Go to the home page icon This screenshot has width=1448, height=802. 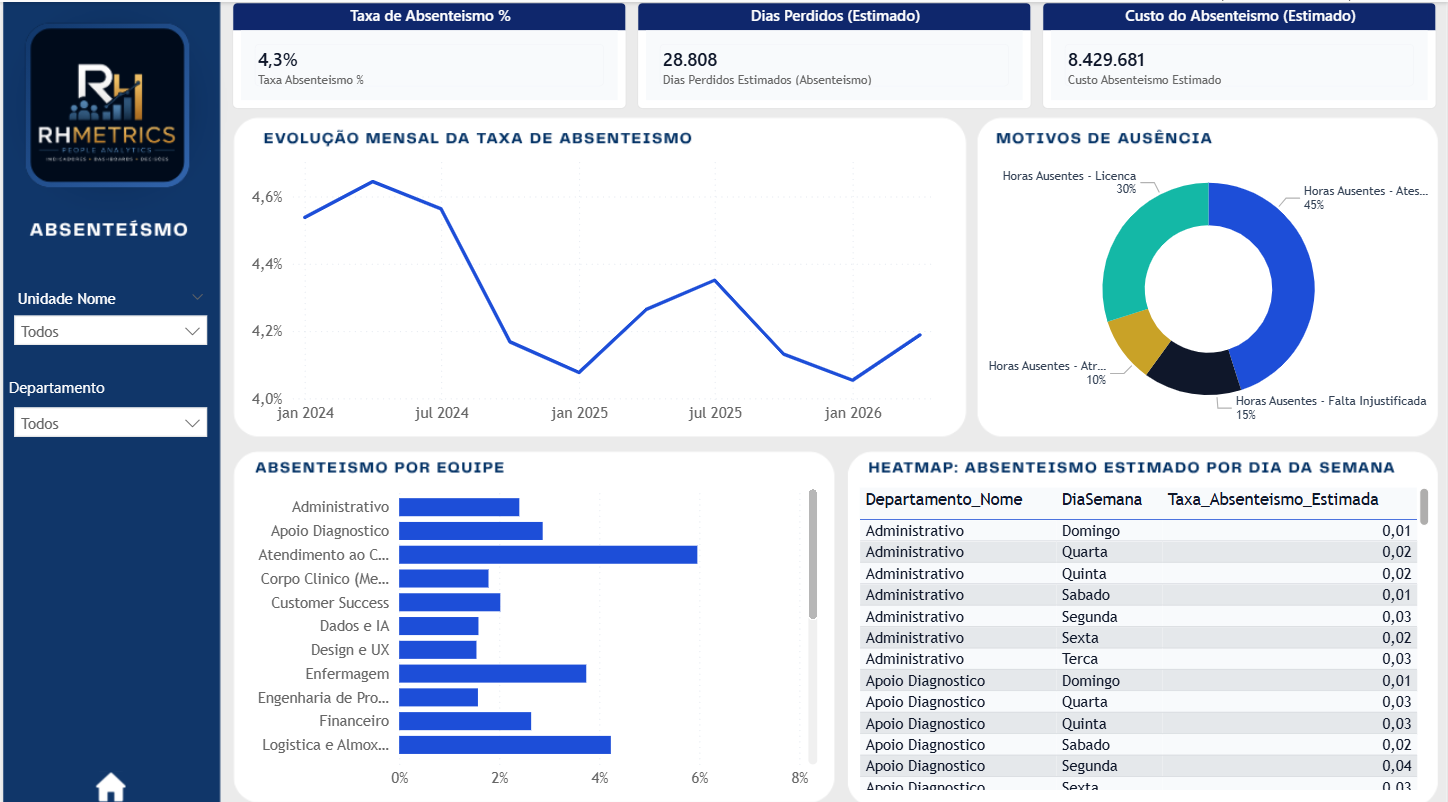(x=111, y=788)
